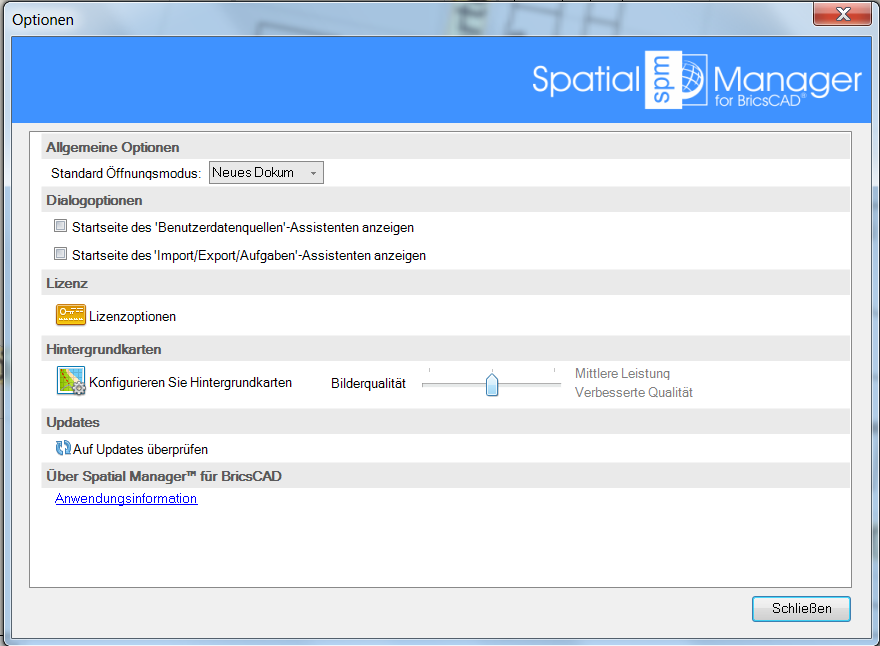Click the Bilderqualität slider handle
This screenshot has width=880, height=646.
491,382
